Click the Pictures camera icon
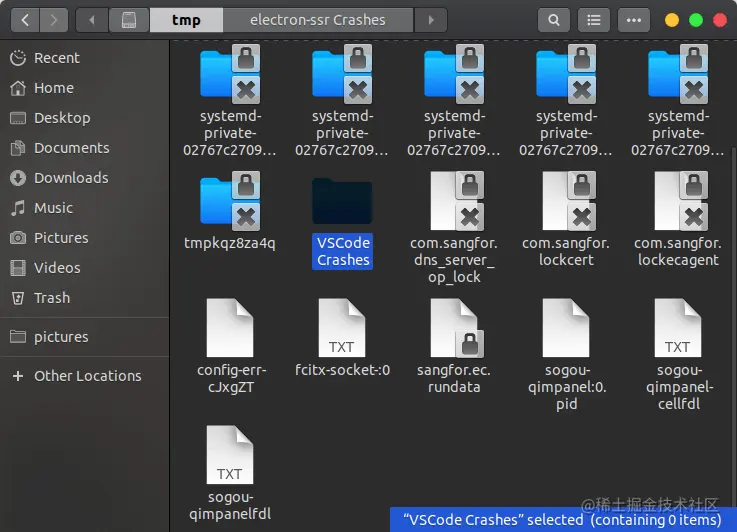This screenshot has width=737, height=532. coord(18,238)
